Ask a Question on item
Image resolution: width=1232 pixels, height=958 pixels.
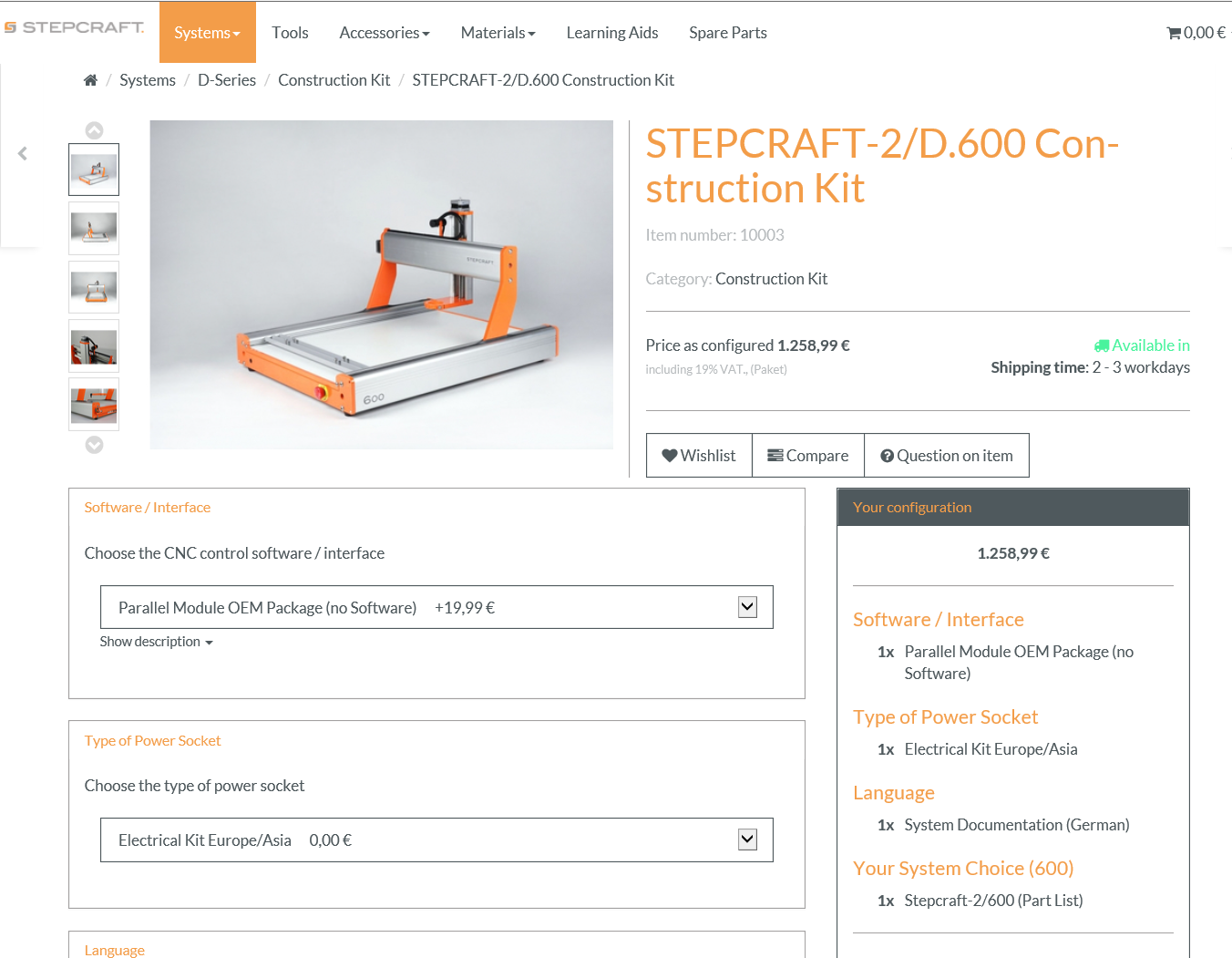[x=947, y=456]
